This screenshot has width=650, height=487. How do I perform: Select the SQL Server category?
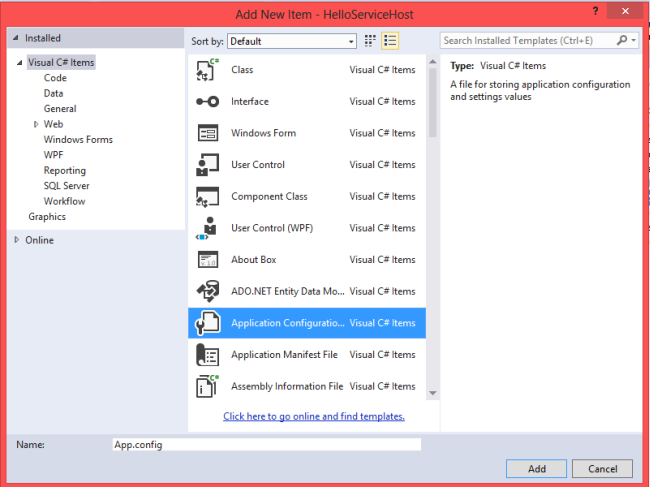66,186
